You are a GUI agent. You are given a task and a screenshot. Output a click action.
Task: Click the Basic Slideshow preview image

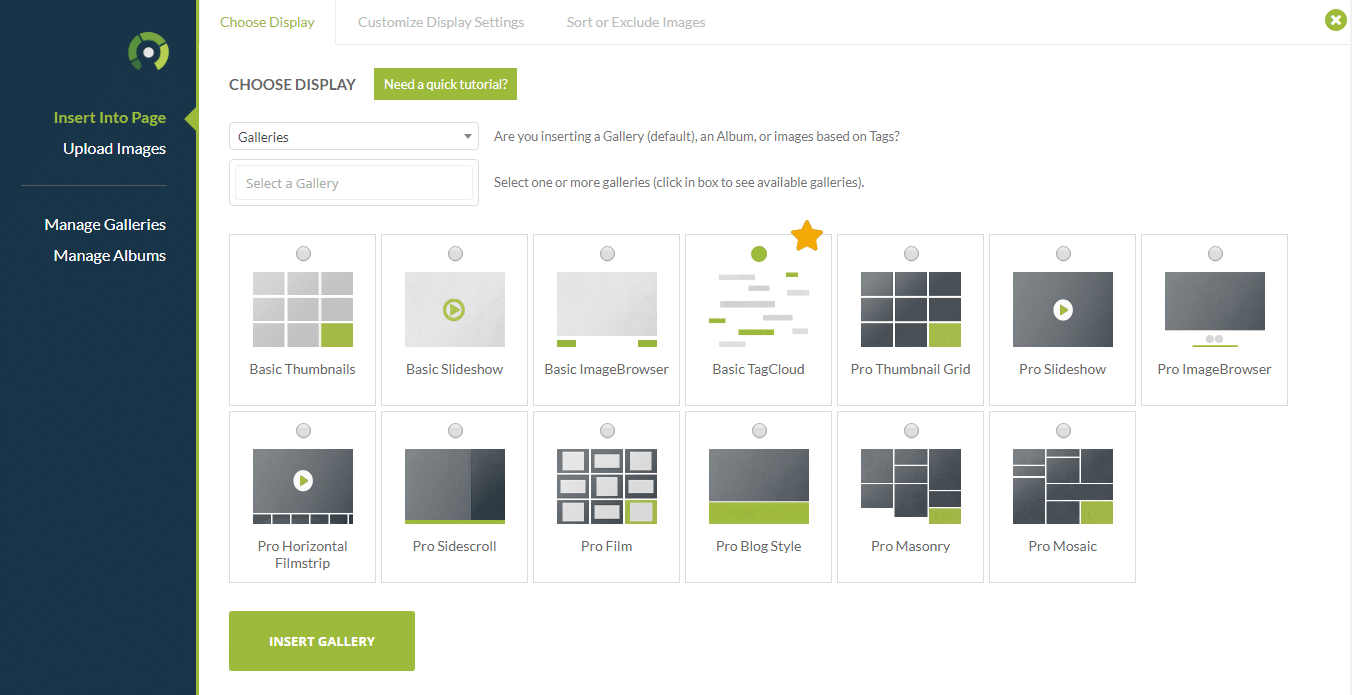pos(455,309)
